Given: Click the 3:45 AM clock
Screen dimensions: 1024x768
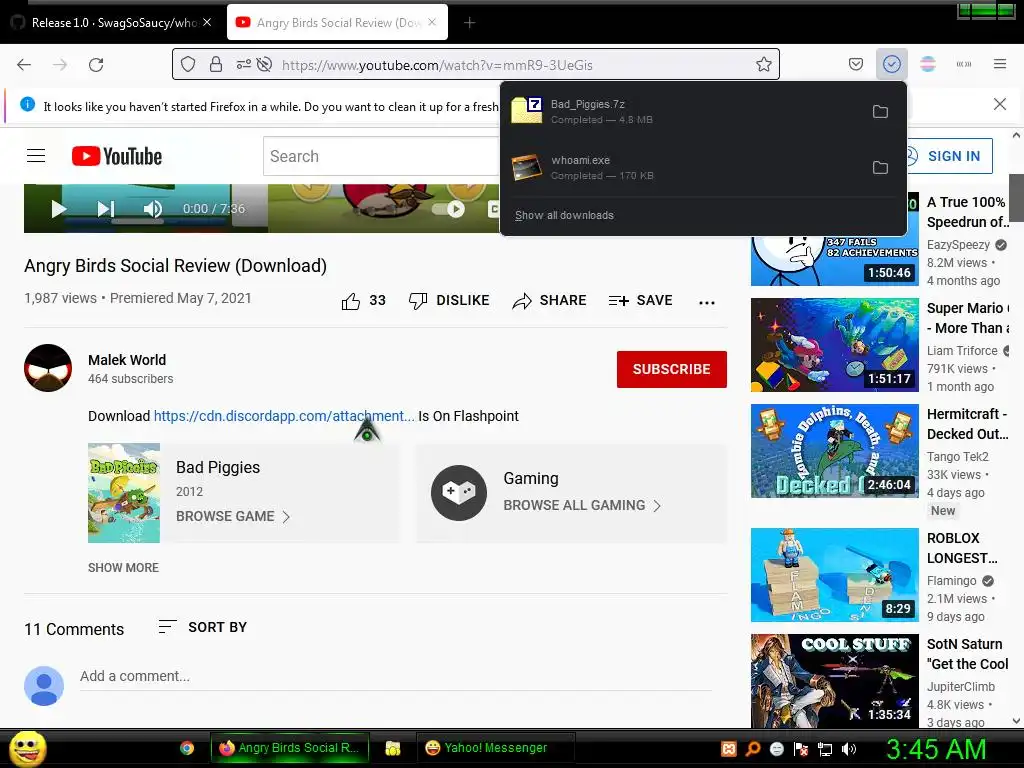Looking at the screenshot, I should click(936, 749).
